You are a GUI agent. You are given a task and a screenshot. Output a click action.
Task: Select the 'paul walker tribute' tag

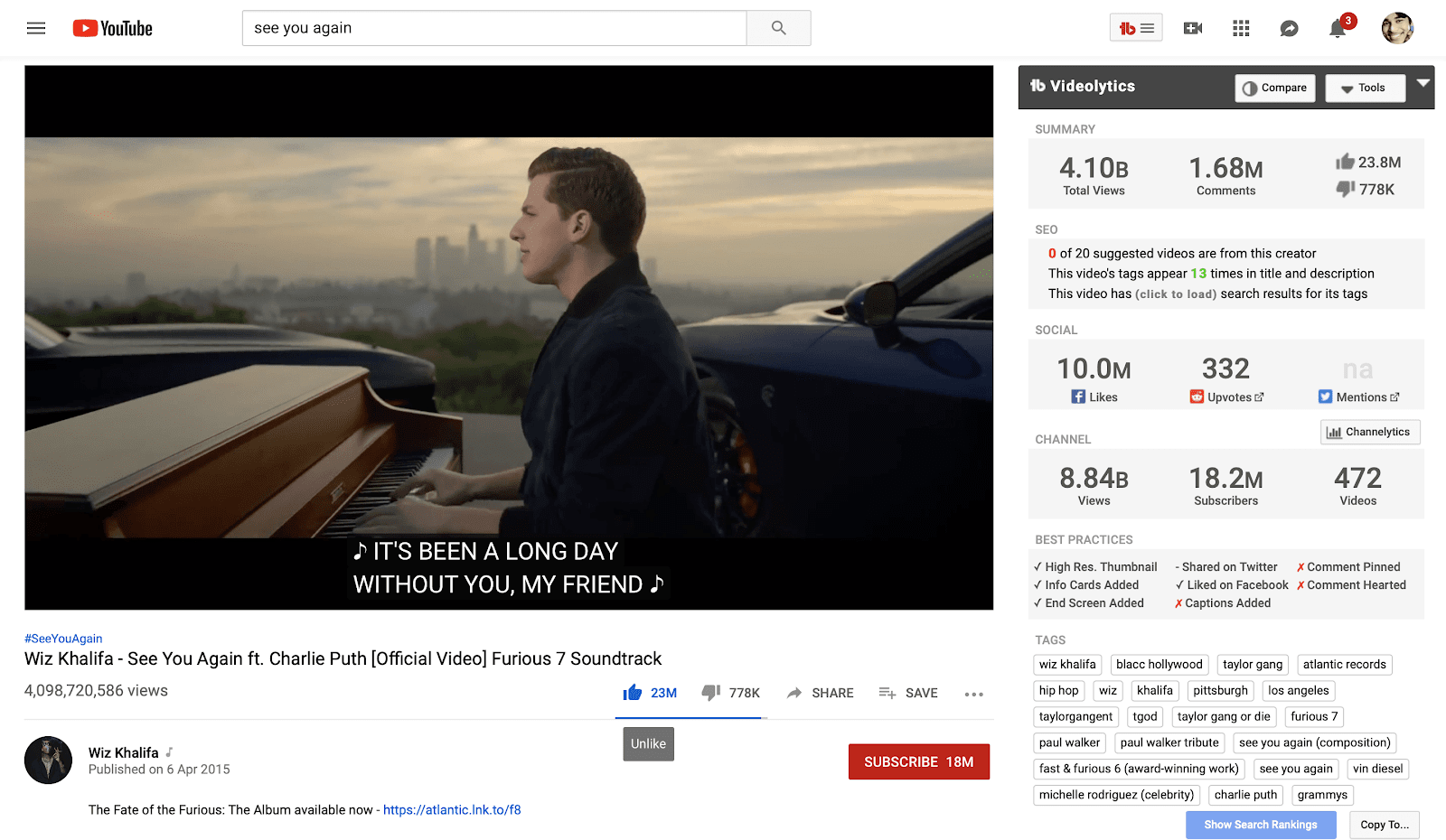pyautogui.click(x=1169, y=743)
